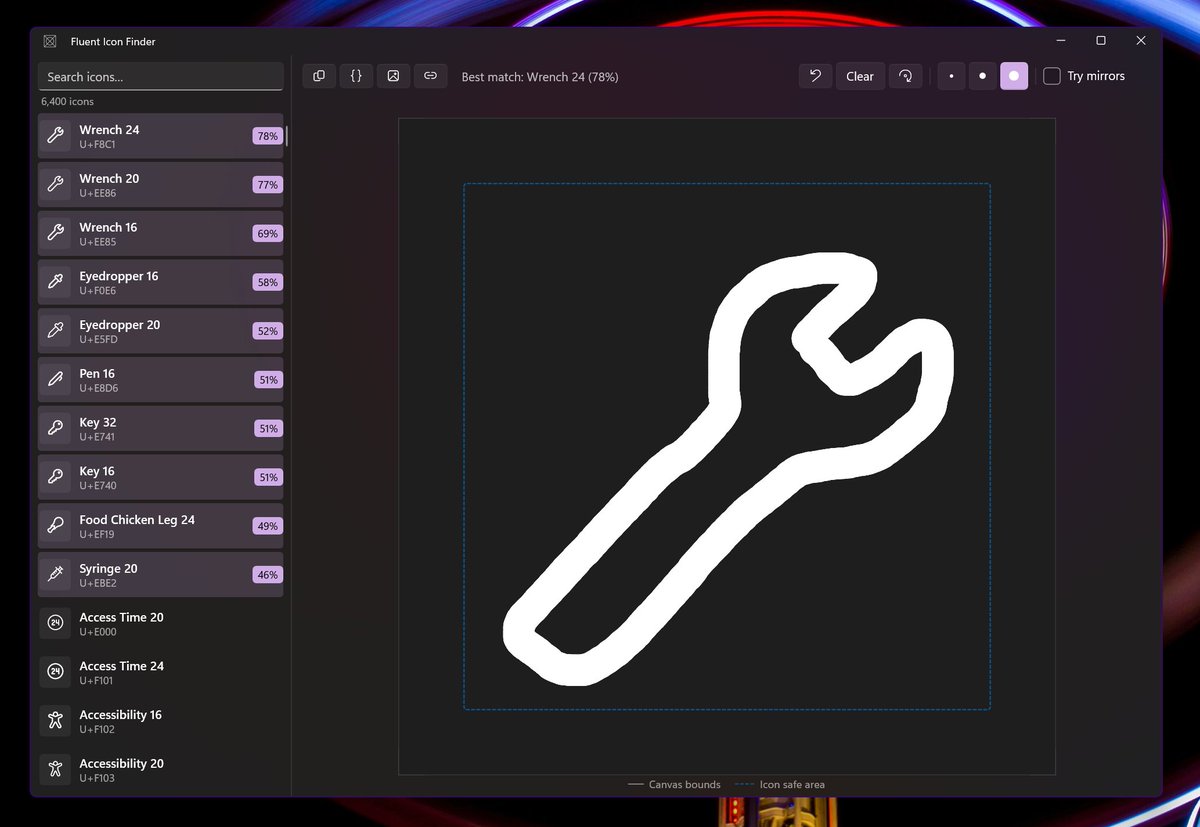The width and height of the screenshot is (1200, 827).
Task: Click the 78% match badge
Action: pos(267,136)
